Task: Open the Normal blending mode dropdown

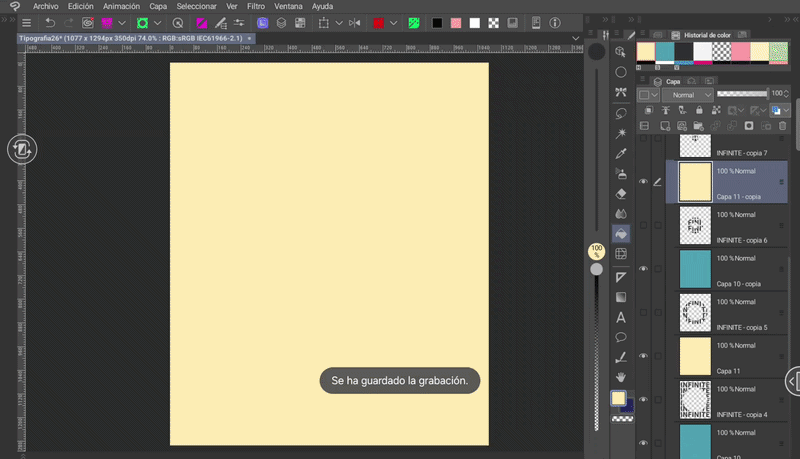Action: coord(686,95)
